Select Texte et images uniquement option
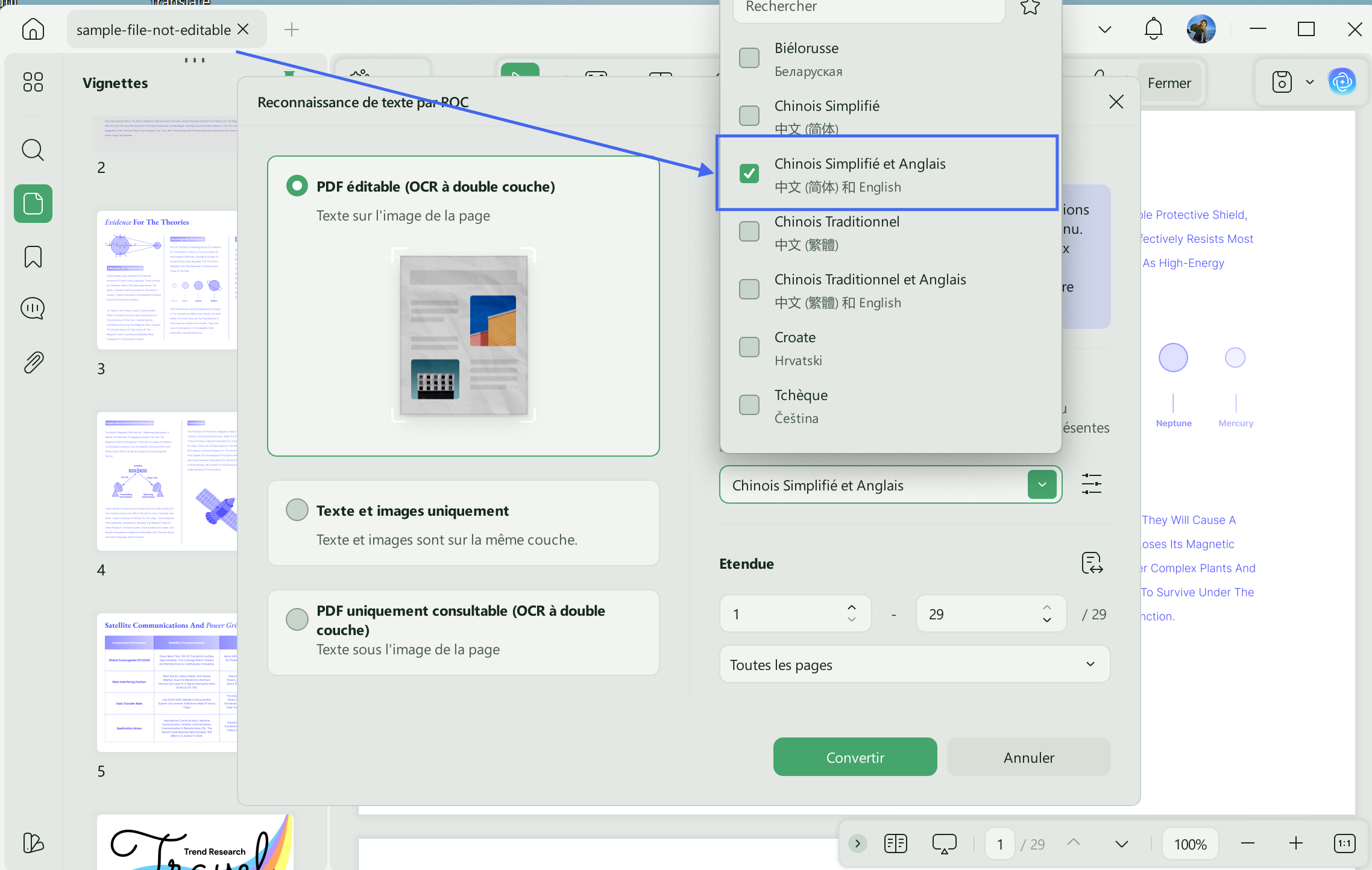This screenshot has height=870, width=1372. [x=297, y=510]
